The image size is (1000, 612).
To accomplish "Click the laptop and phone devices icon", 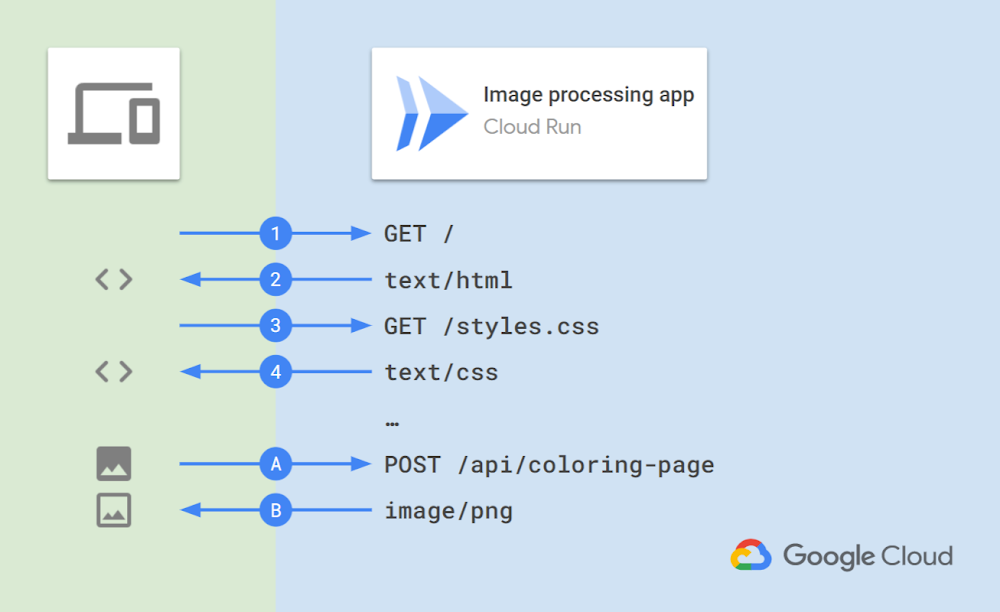I will (113, 112).
